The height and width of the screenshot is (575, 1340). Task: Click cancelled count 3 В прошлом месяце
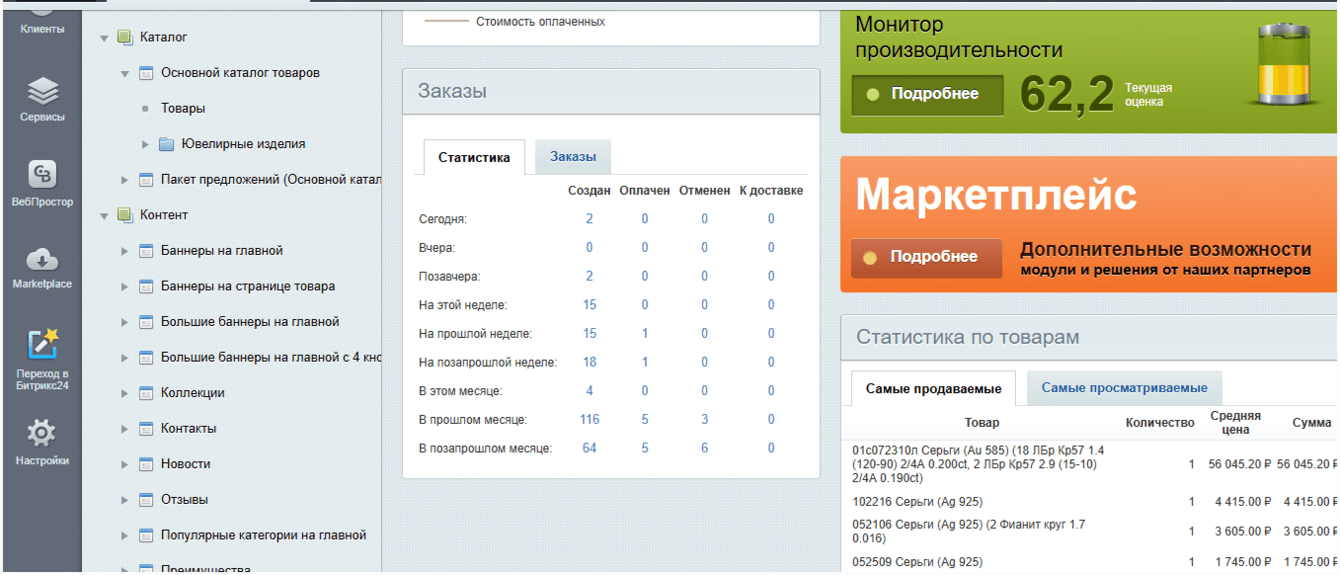(704, 419)
